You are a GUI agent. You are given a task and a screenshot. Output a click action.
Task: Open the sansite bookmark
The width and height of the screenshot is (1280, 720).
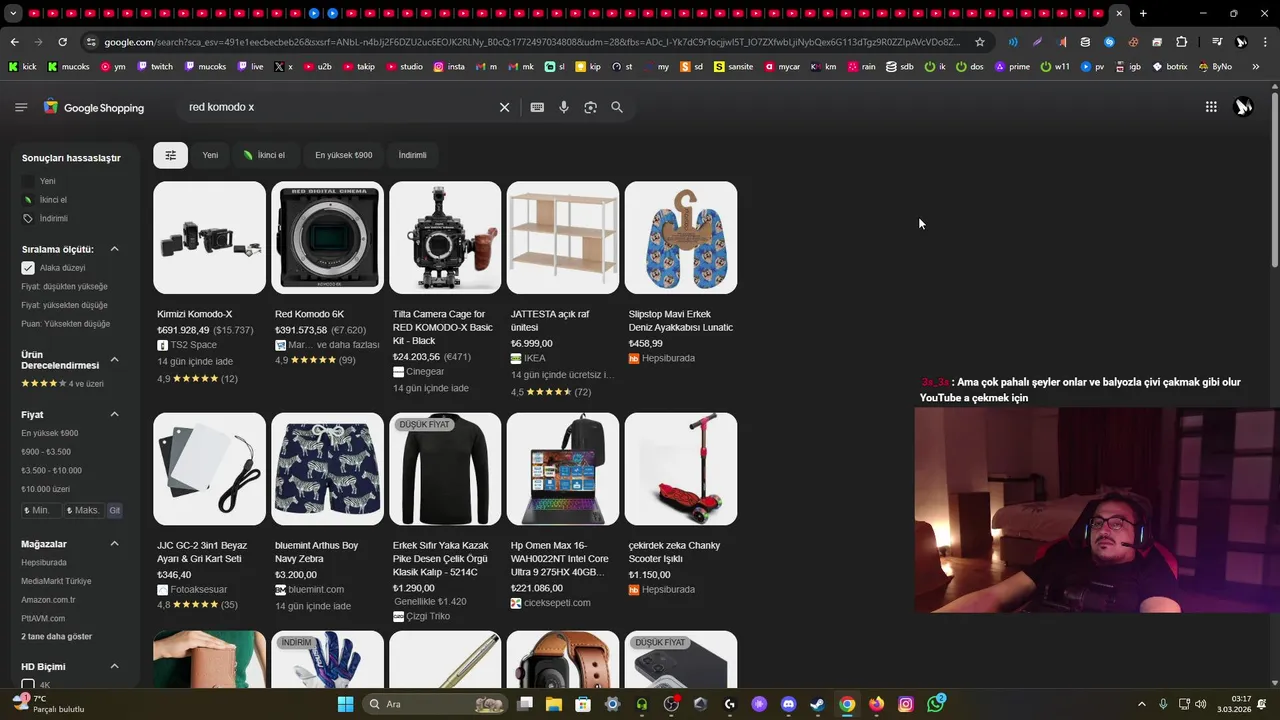[734, 66]
